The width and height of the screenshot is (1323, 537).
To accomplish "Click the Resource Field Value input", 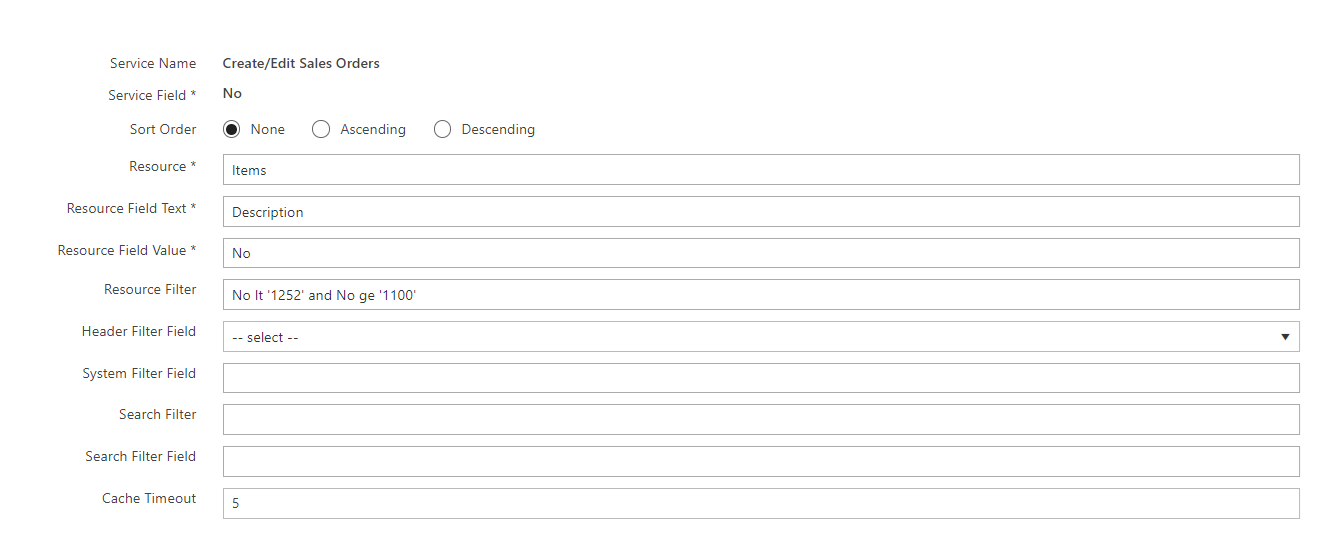I will click(x=761, y=253).
